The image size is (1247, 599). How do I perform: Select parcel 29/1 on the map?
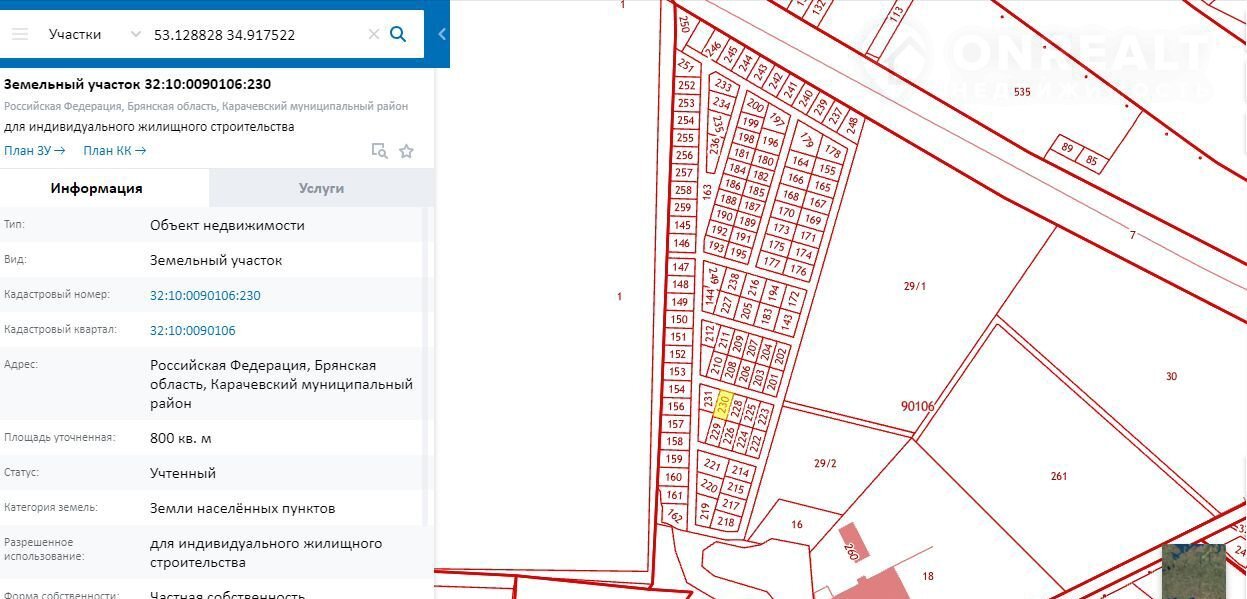(914, 287)
